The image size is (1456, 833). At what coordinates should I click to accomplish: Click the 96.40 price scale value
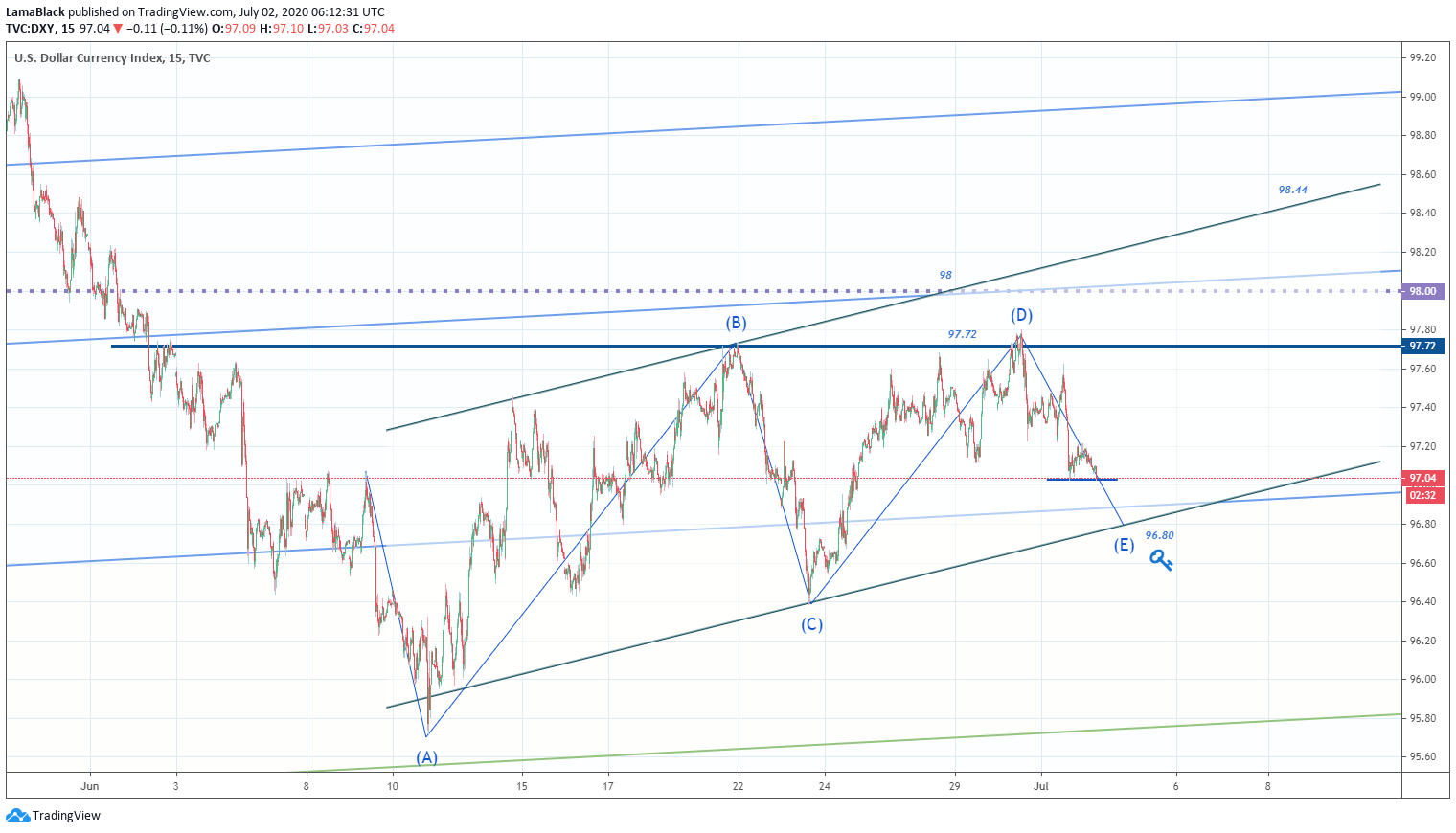click(1422, 601)
